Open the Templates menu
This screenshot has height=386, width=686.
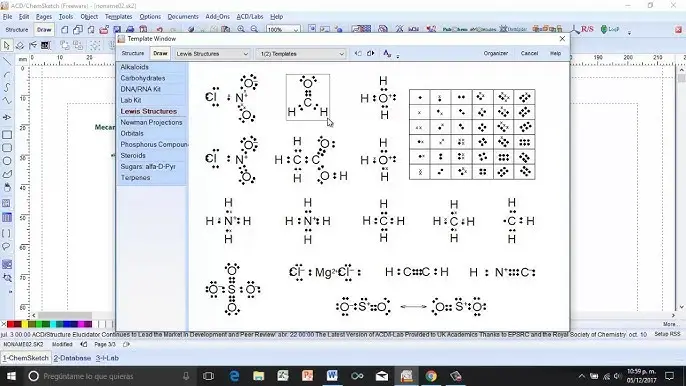pos(118,17)
